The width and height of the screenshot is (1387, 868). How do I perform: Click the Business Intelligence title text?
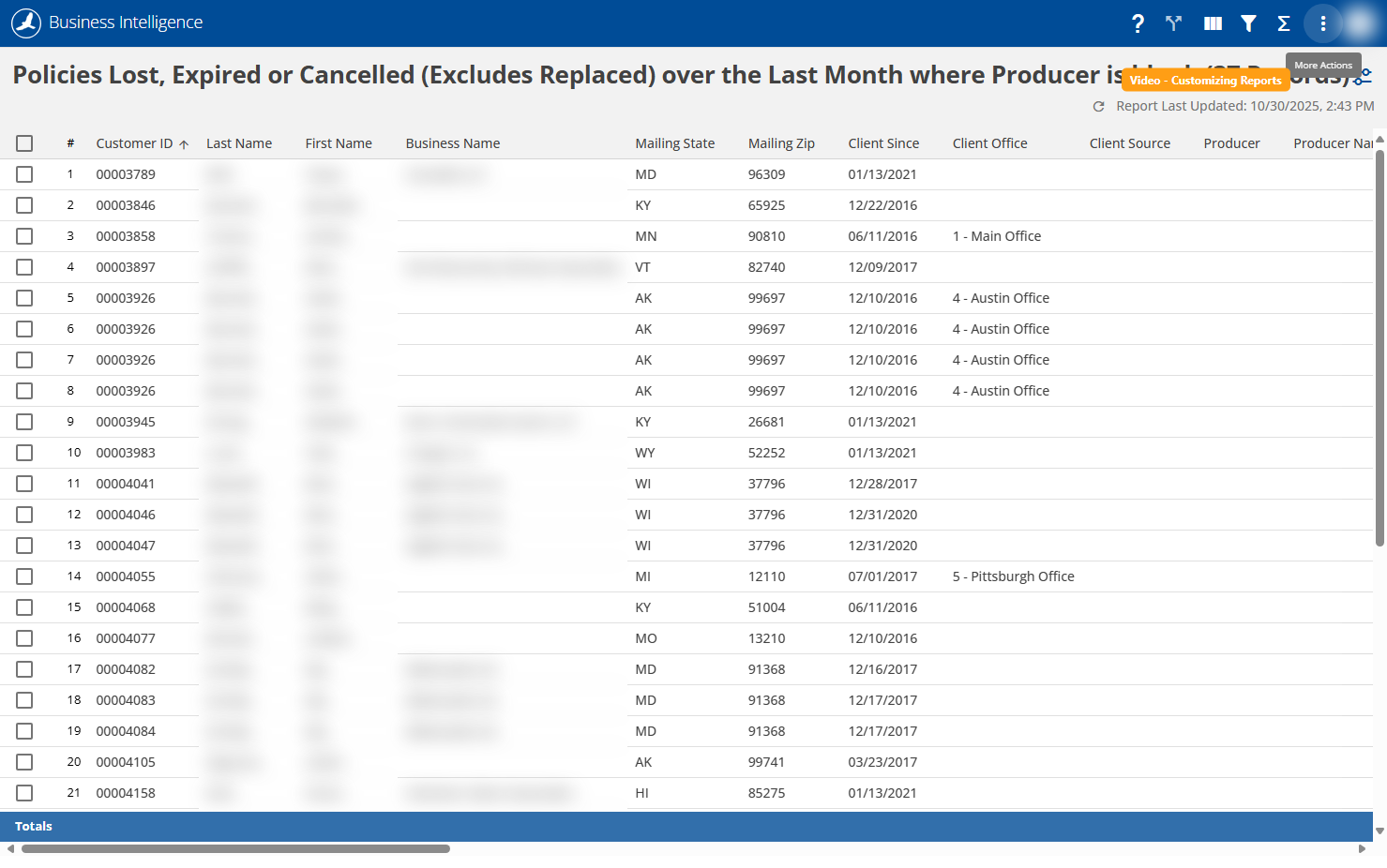126,22
